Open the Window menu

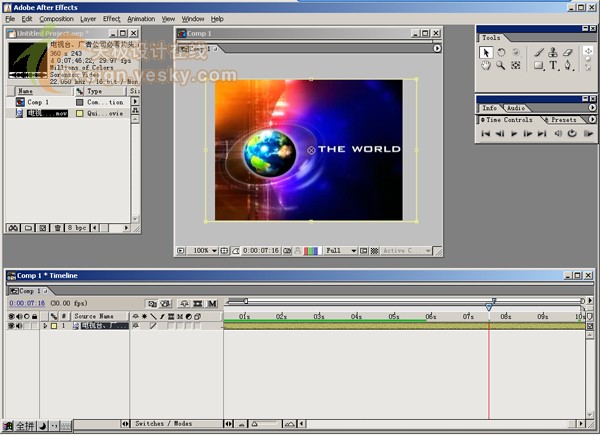tap(192, 19)
